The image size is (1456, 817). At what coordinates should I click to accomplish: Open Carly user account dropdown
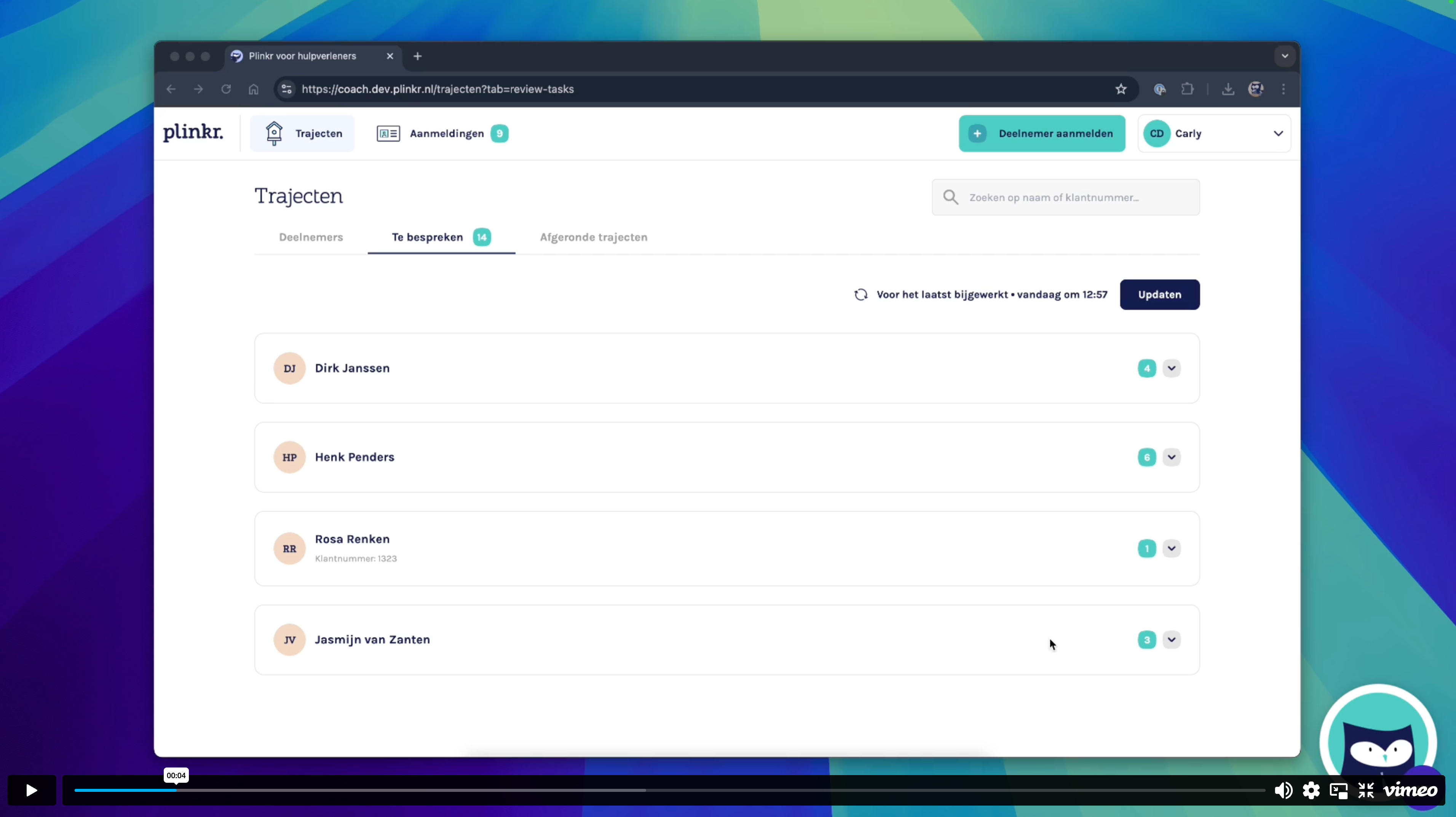[1214, 133]
